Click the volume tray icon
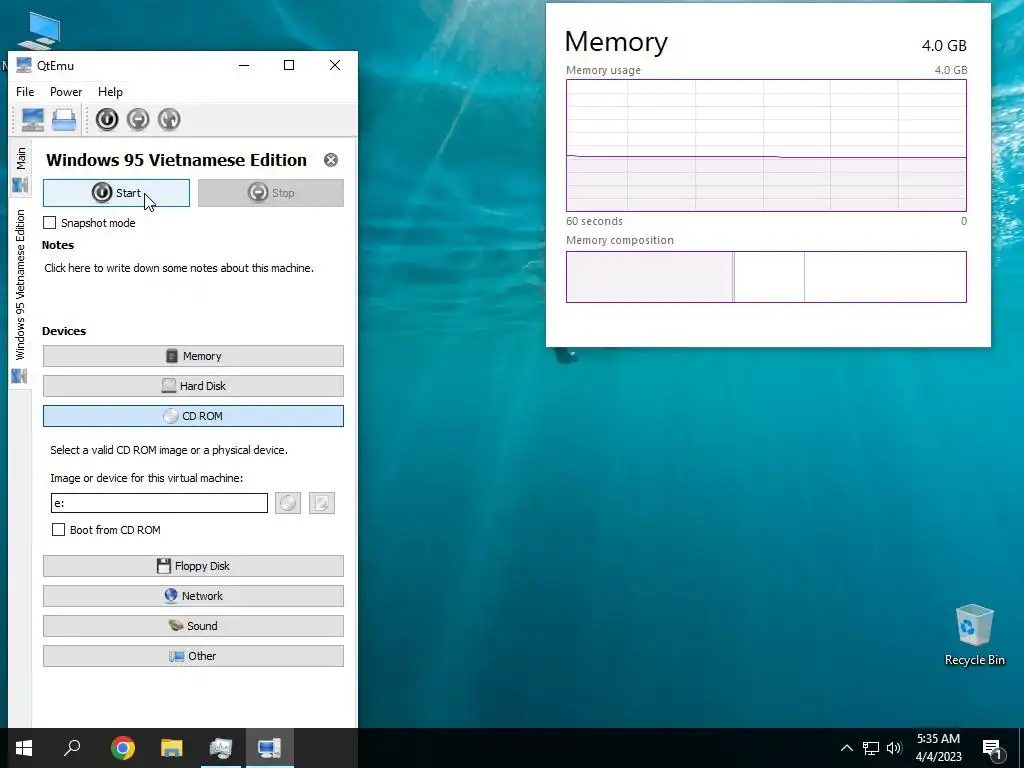 tap(893, 748)
